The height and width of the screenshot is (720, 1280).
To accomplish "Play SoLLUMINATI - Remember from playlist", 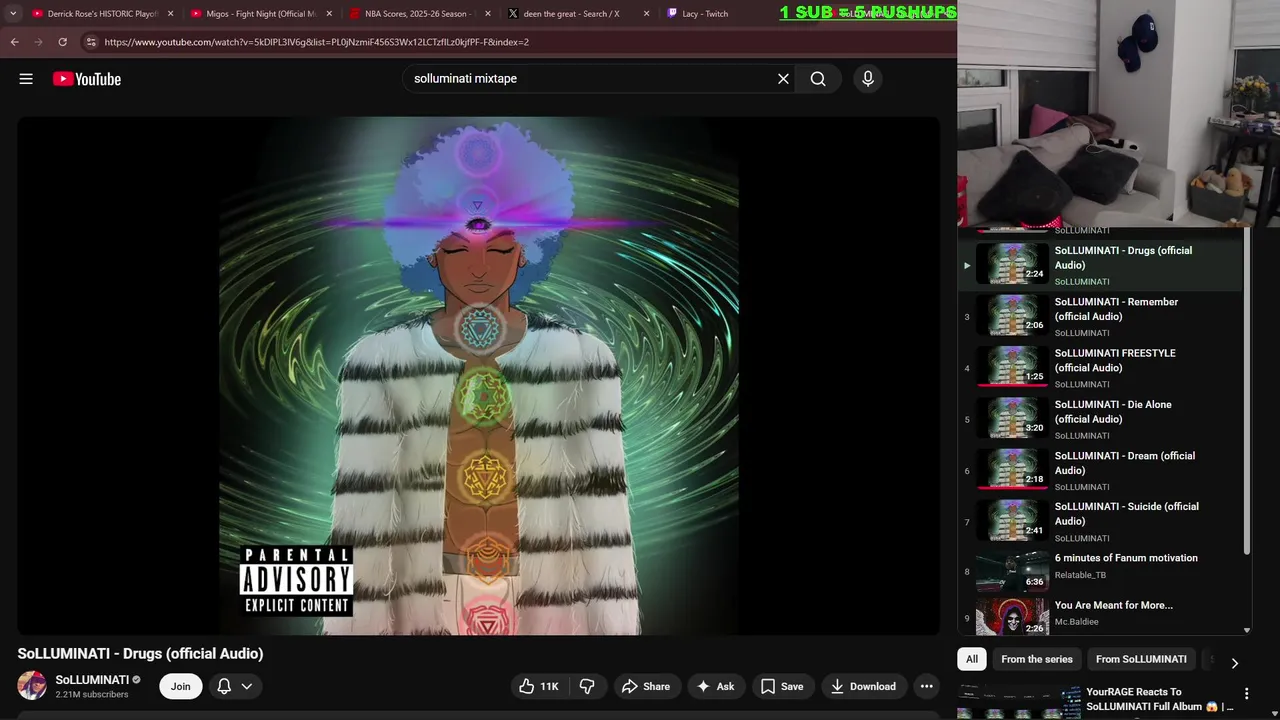I will click(1099, 316).
